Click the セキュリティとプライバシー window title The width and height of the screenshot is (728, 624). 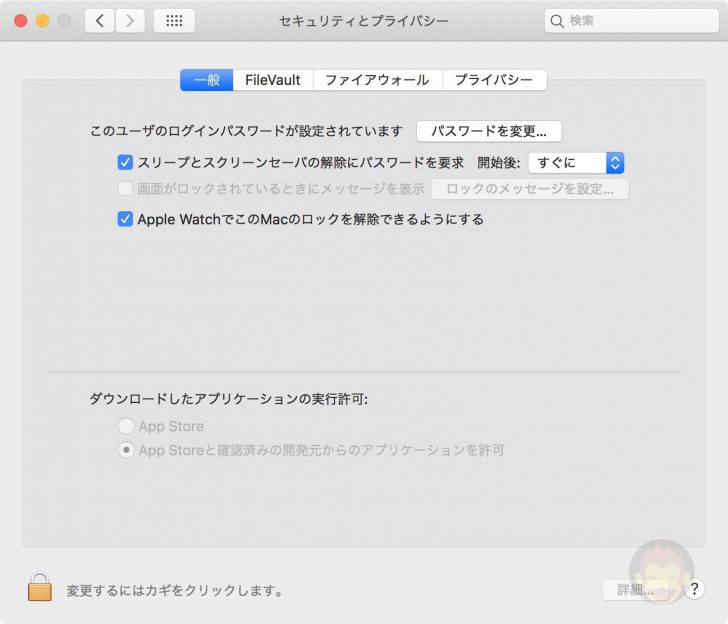pyautogui.click(x=364, y=21)
